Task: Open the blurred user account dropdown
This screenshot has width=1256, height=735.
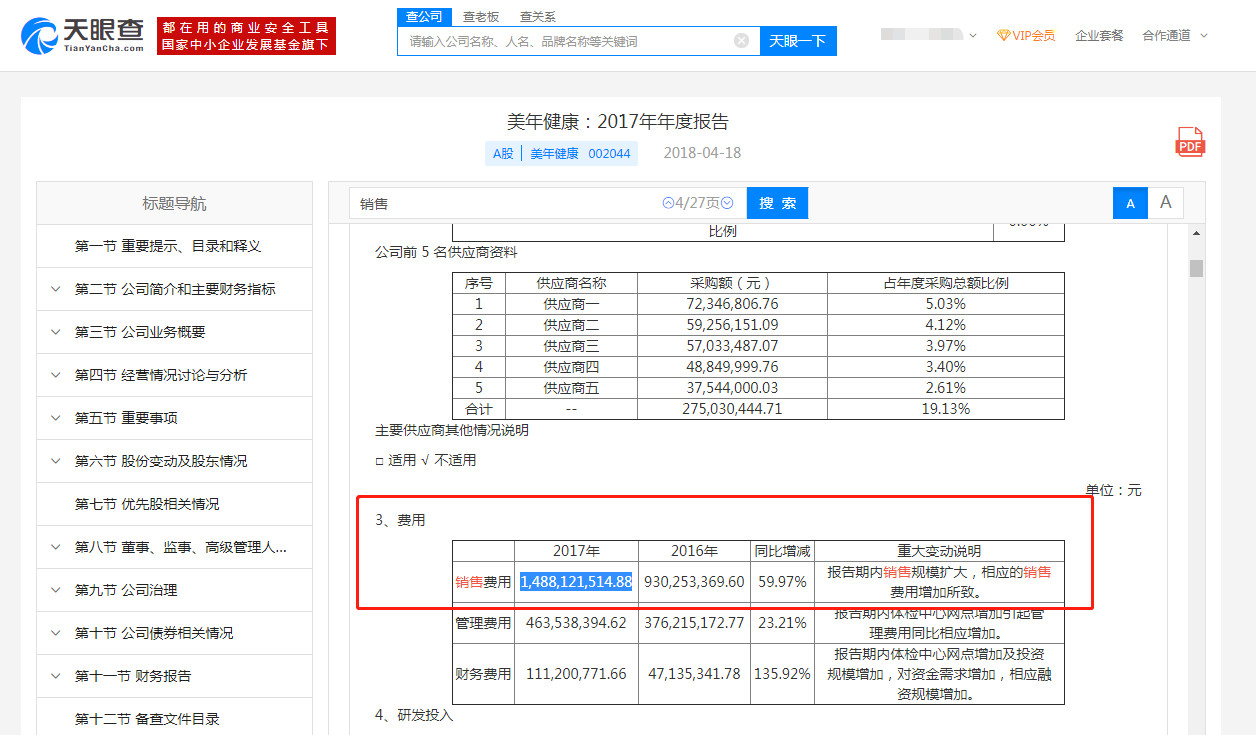Action: (x=928, y=35)
